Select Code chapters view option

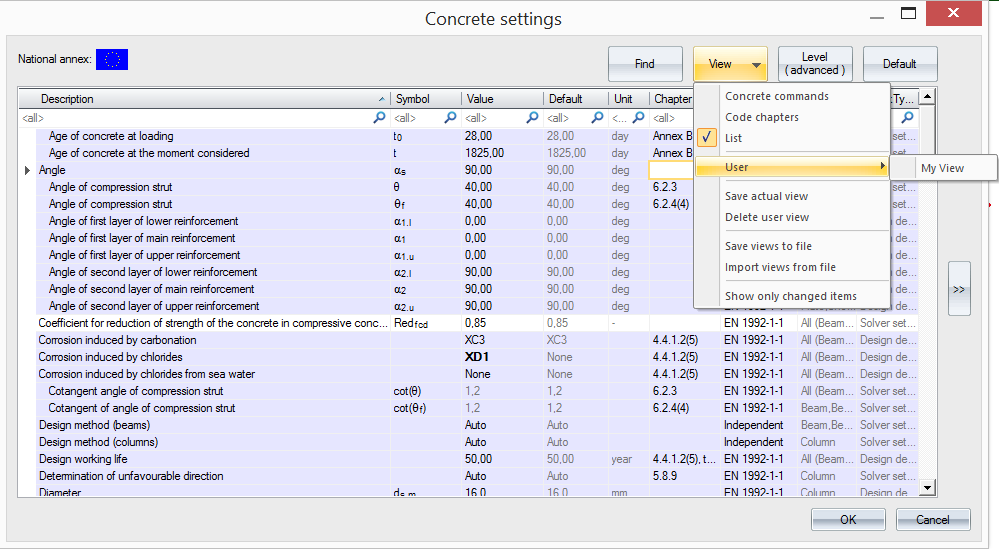[x=761, y=117]
